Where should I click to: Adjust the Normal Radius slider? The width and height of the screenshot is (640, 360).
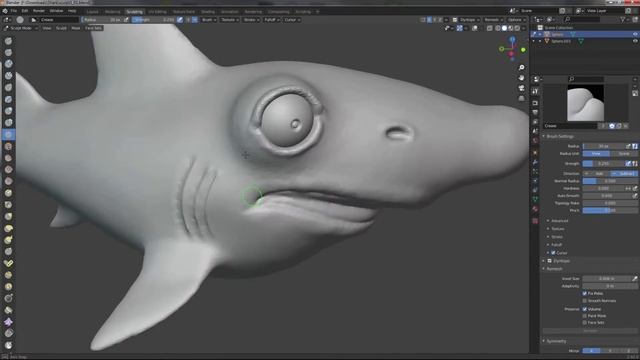click(610, 181)
